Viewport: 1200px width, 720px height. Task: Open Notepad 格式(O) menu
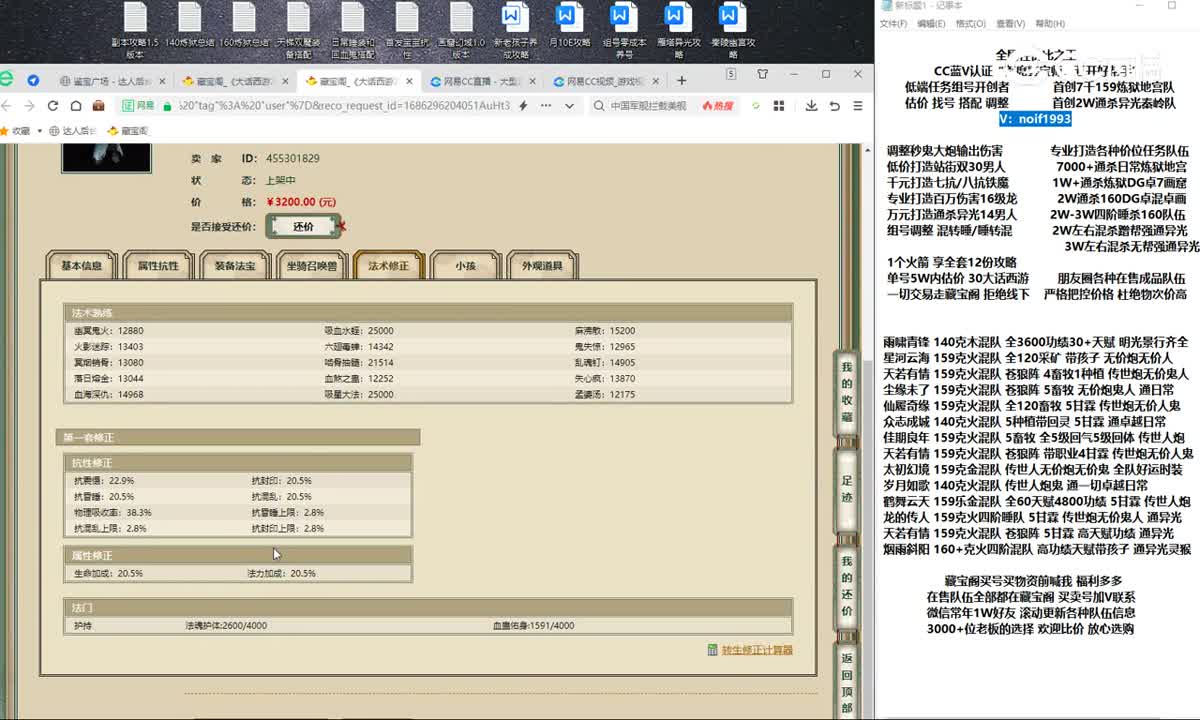[x=970, y=24]
